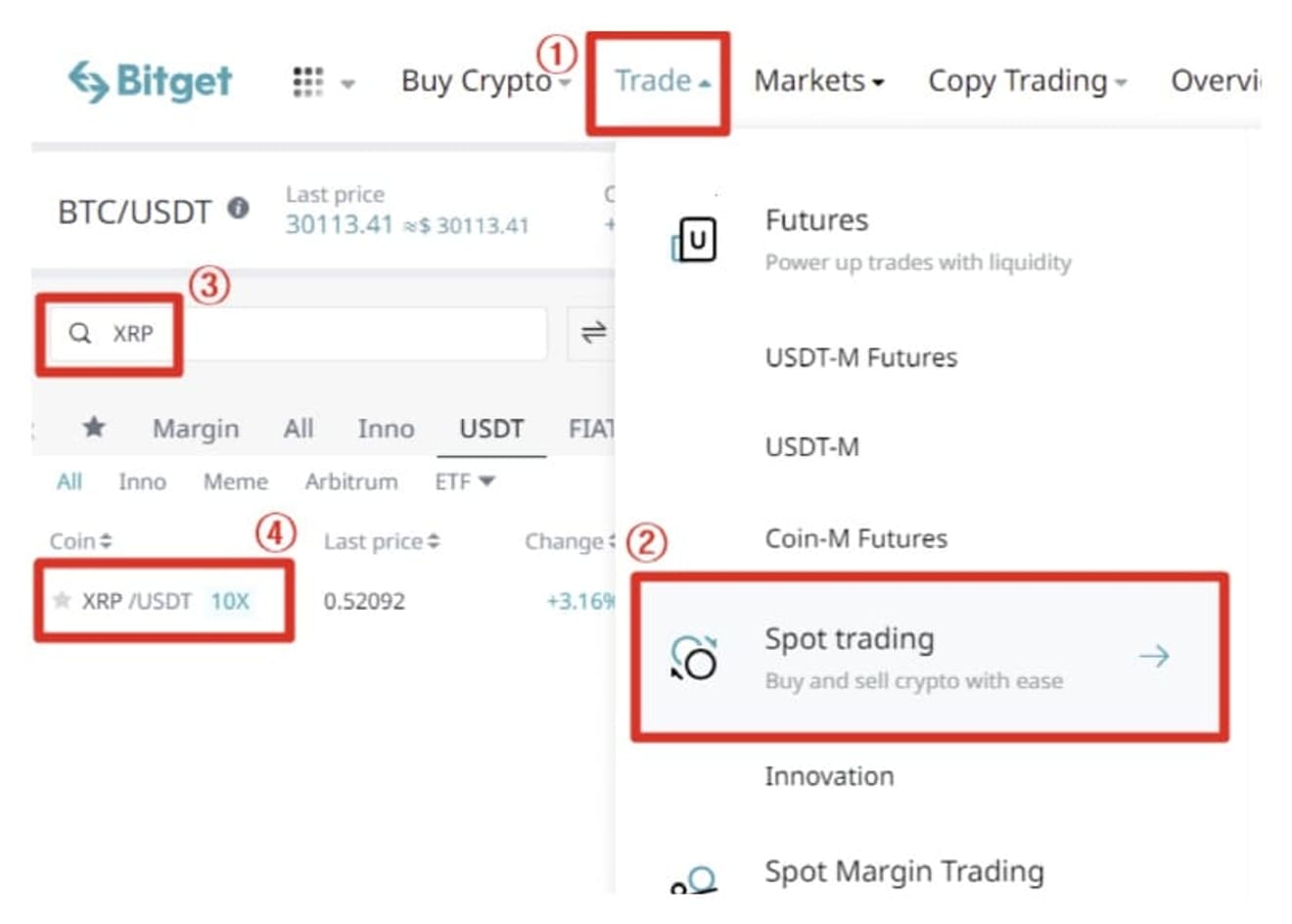This screenshot has height=924, width=1292.
Task: Click the search magnifier icon
Action: click(80, 334)
